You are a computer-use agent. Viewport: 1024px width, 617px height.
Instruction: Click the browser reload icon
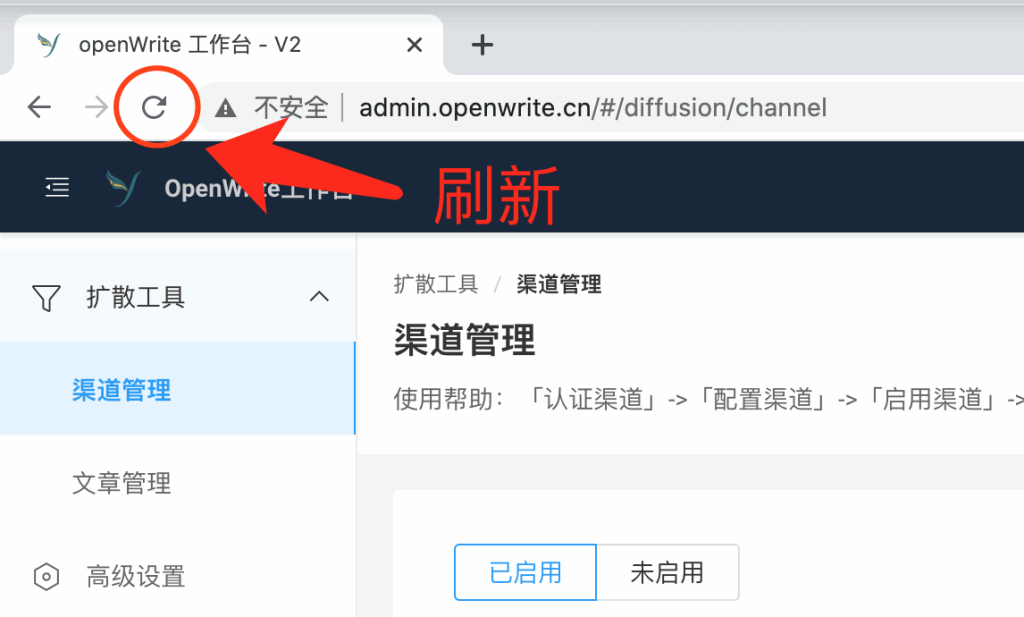[154, 107]
